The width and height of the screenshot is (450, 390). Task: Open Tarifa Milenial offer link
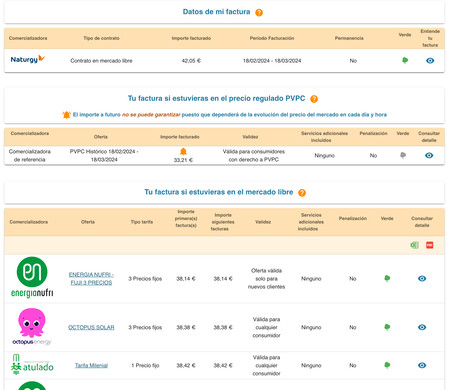[x=91, y=366]
